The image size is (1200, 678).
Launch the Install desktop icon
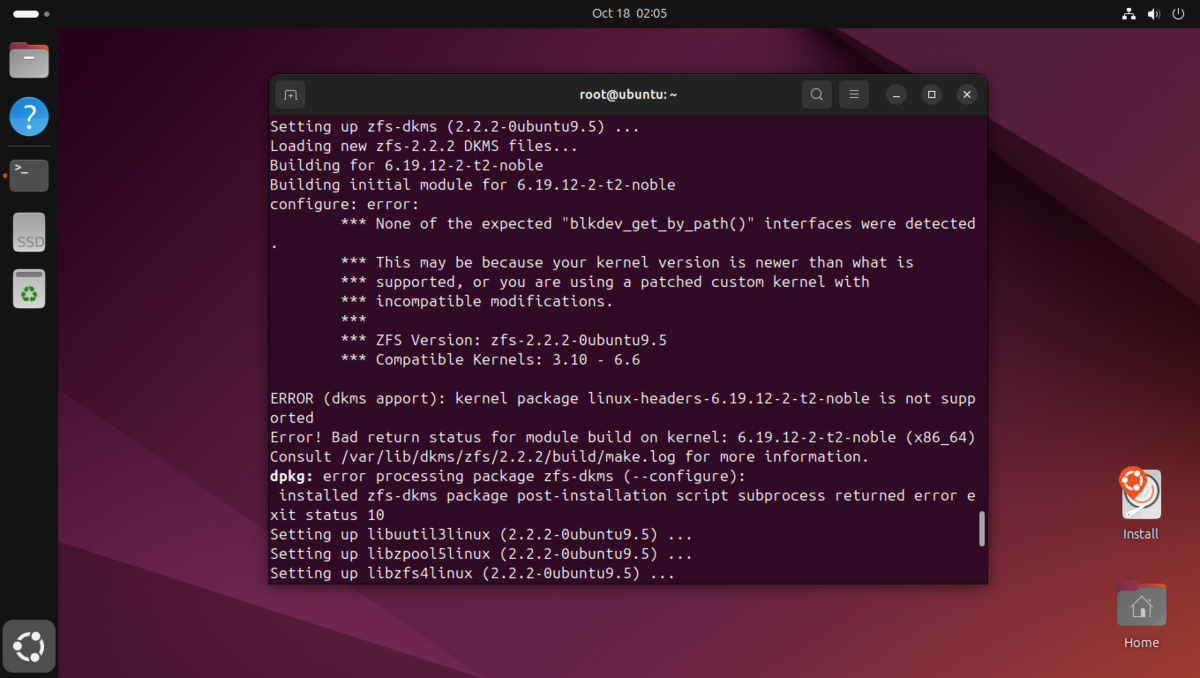pos(1140,505)
